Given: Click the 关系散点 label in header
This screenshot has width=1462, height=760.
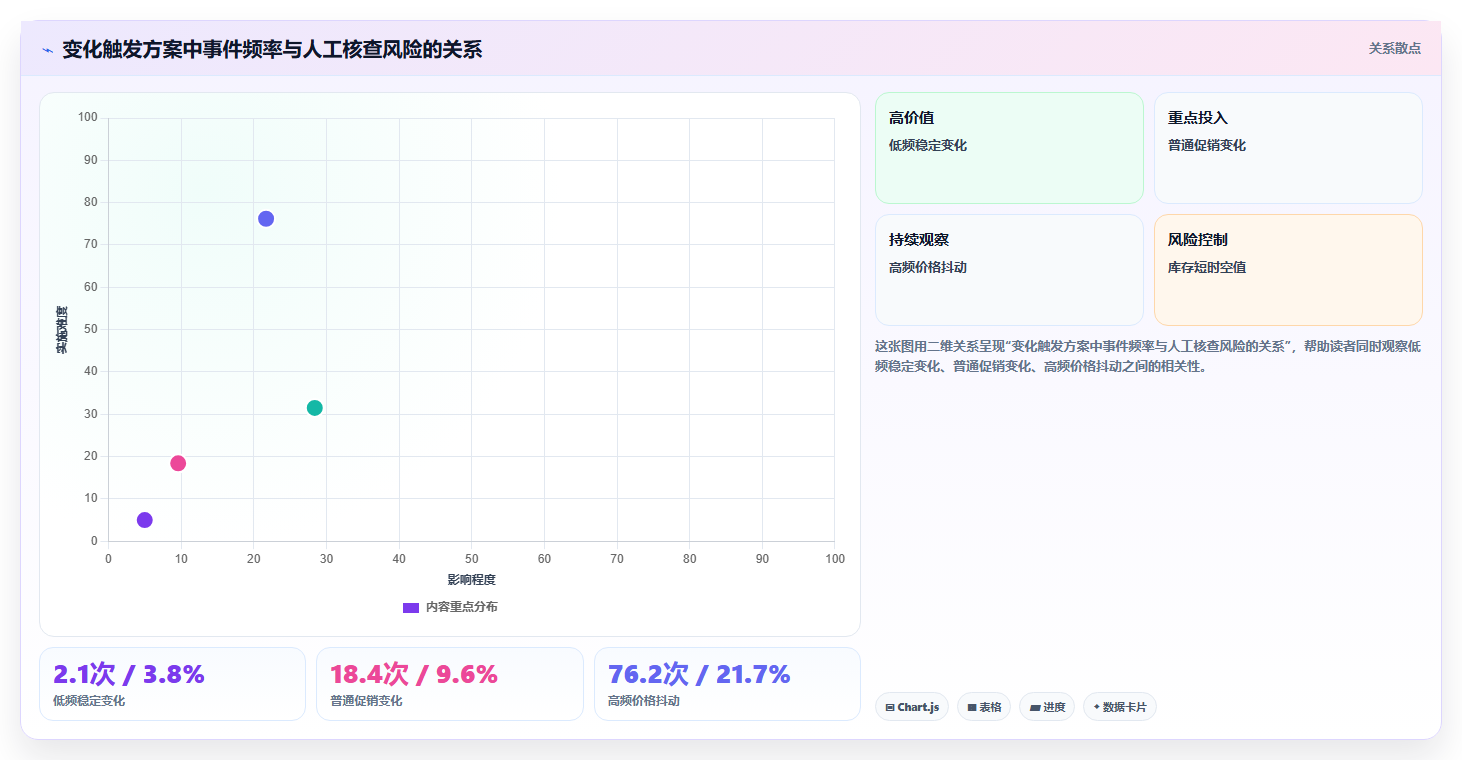Looking at the screenshot, I should pyautogui.click(x=1394, y=48).
